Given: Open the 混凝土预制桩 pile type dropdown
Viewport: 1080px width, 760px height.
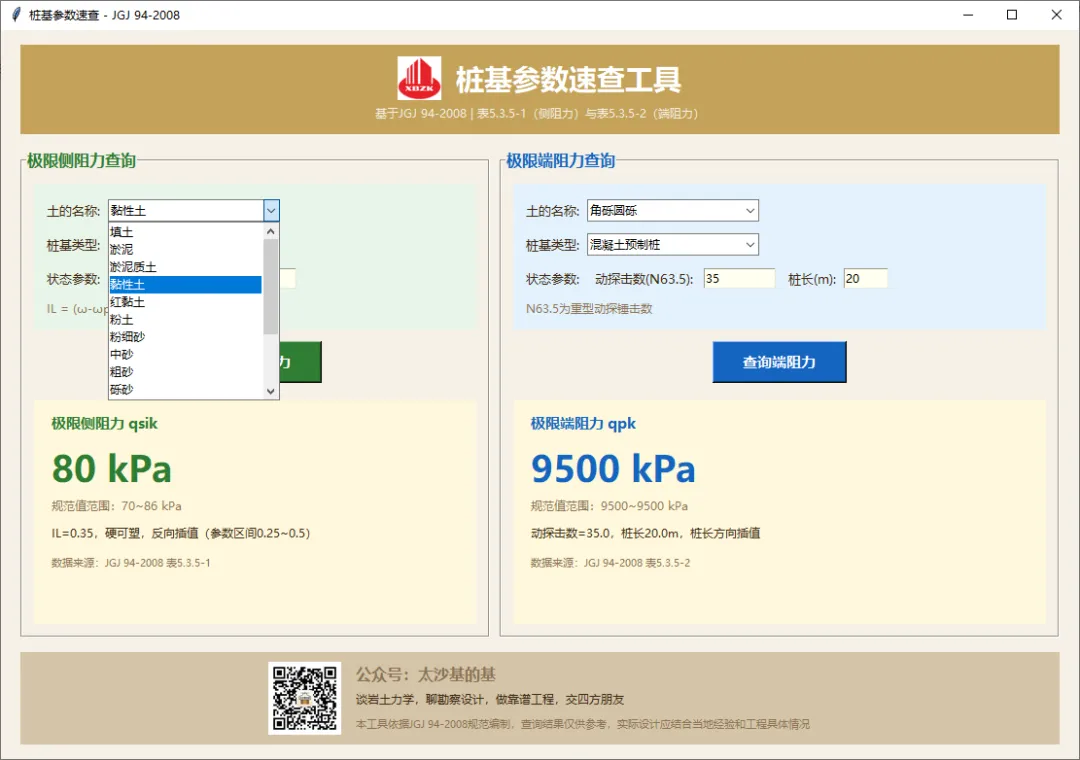Looking at the screenshot, I should [672, 245].
